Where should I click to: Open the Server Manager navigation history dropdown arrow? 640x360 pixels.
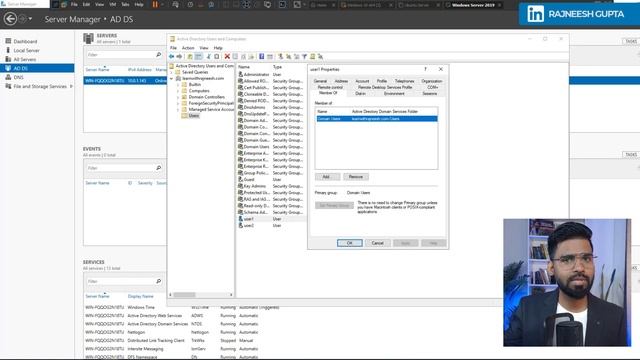[30, 19]
